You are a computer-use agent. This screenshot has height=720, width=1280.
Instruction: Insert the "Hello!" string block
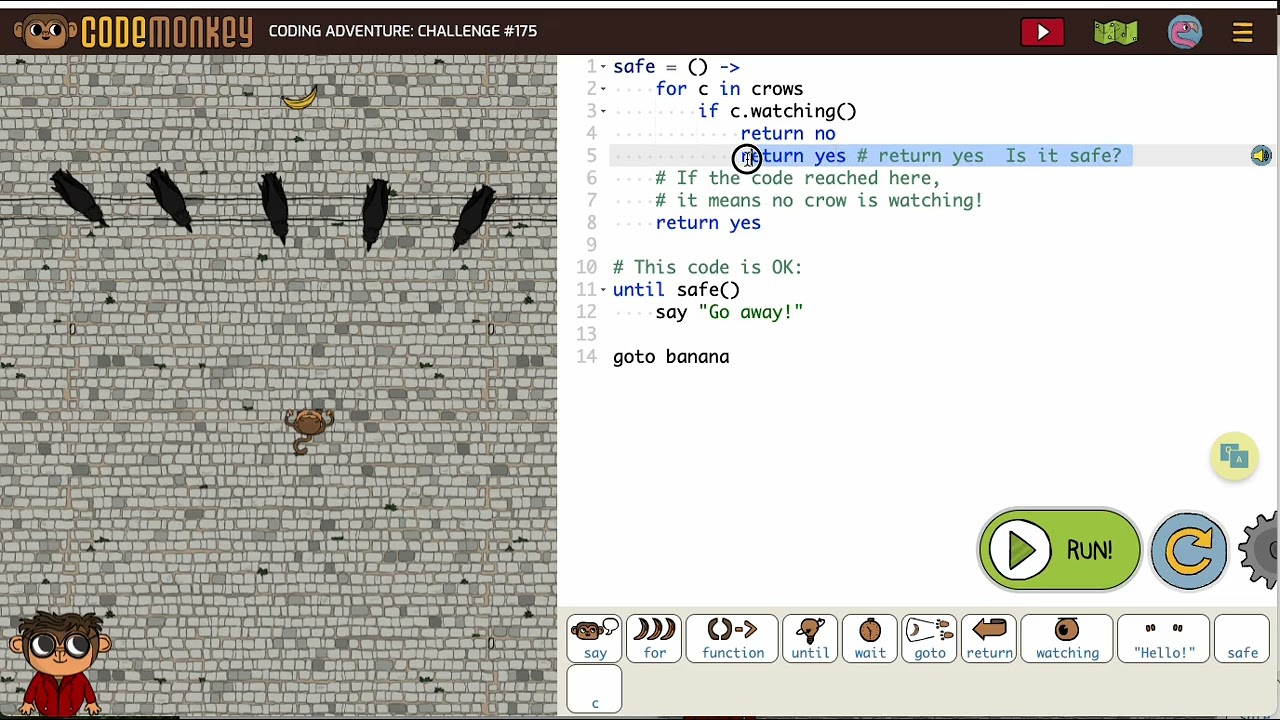pyautogui.click(x=1164, y=639)
